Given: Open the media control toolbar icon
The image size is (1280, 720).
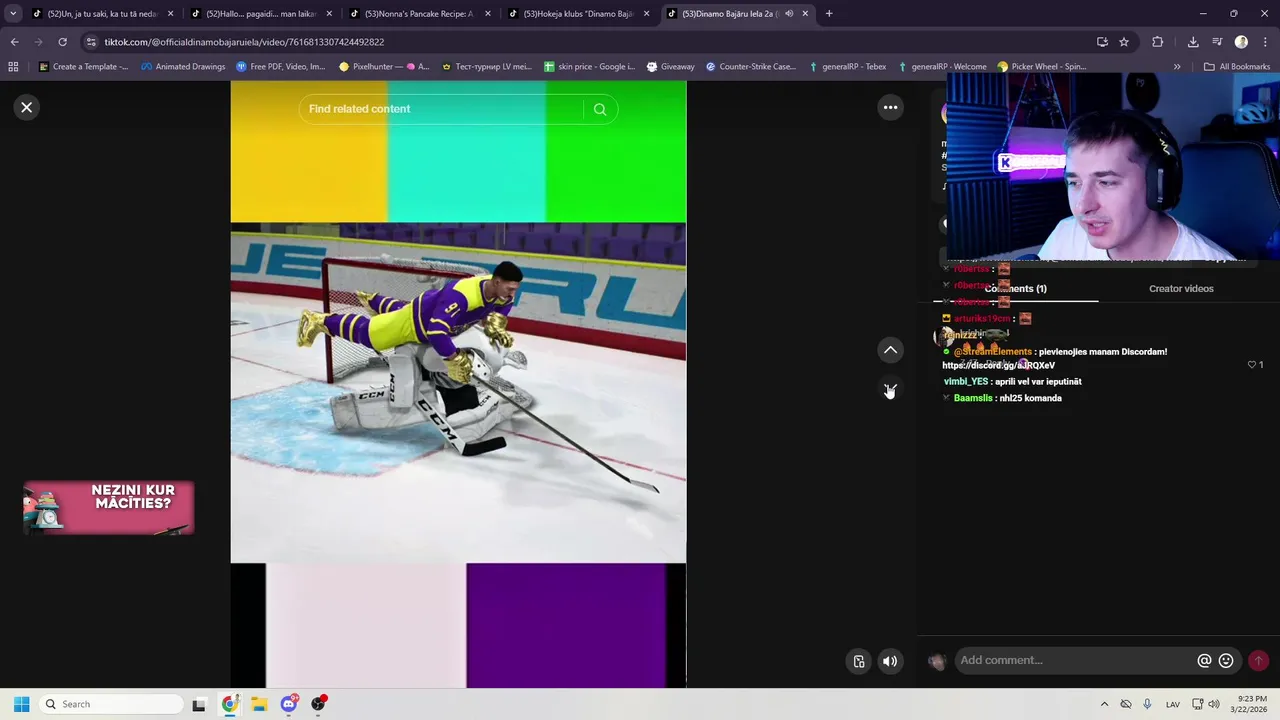Looking at the screenshot, I should click(x=1217, y=42).
